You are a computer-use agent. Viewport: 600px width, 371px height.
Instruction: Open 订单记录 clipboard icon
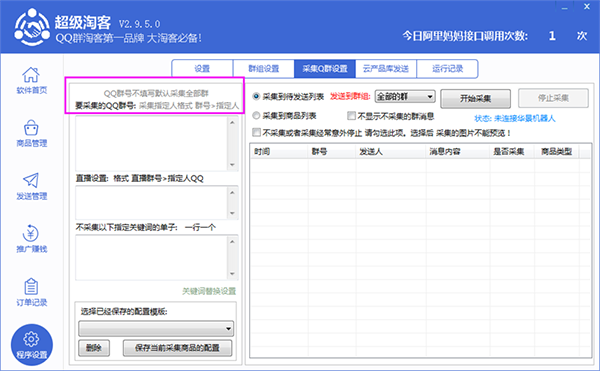pos(31,286)
